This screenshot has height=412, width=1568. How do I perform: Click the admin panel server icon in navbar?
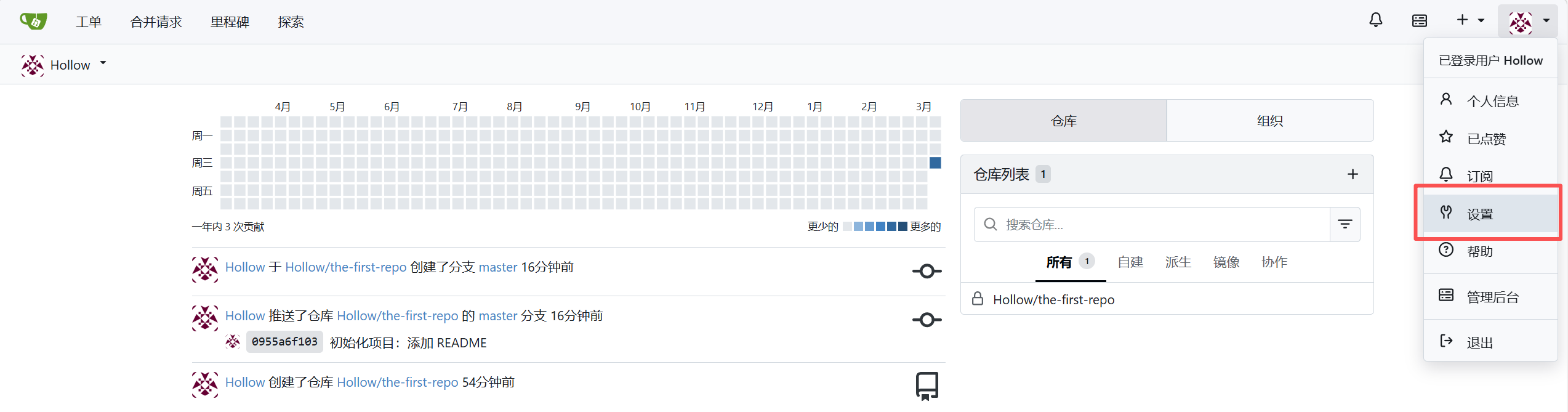(x=1419, y=21)
